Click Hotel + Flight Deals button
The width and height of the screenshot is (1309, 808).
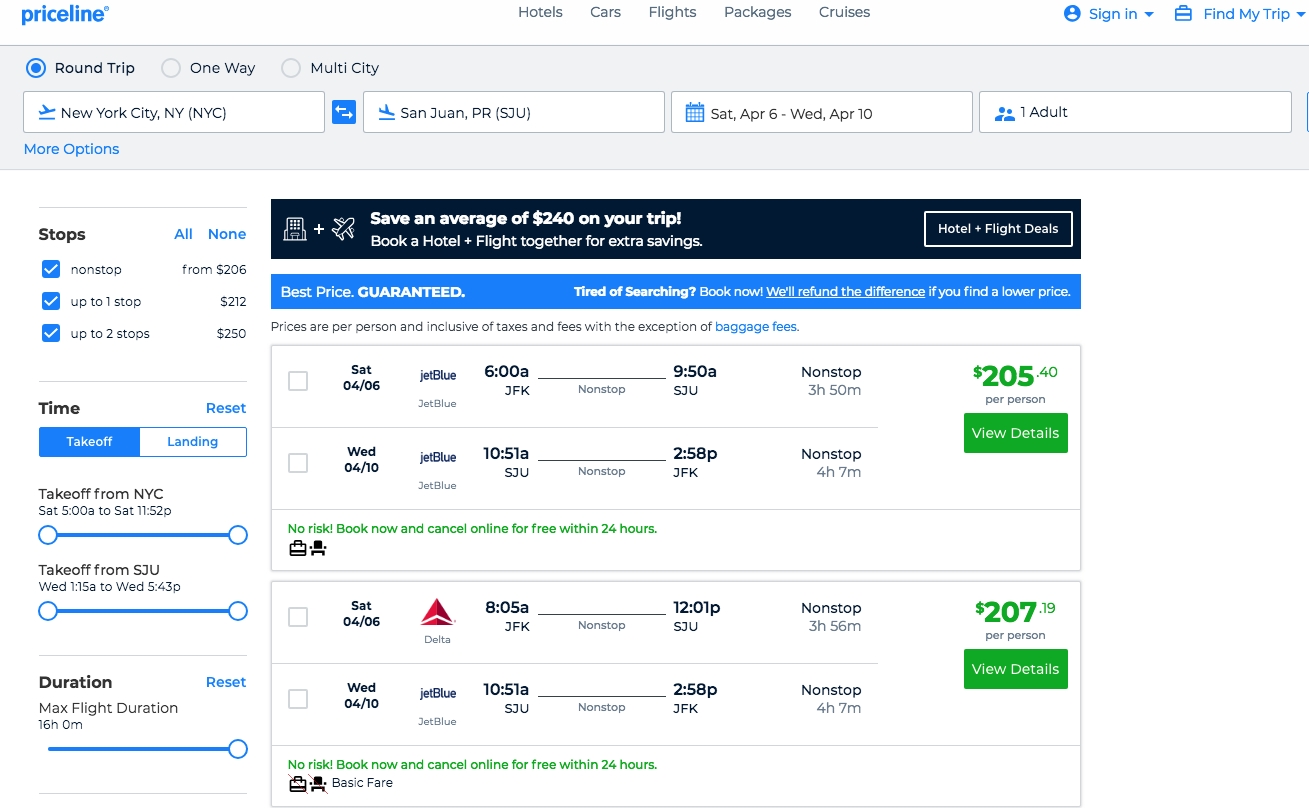click(998, 229)
